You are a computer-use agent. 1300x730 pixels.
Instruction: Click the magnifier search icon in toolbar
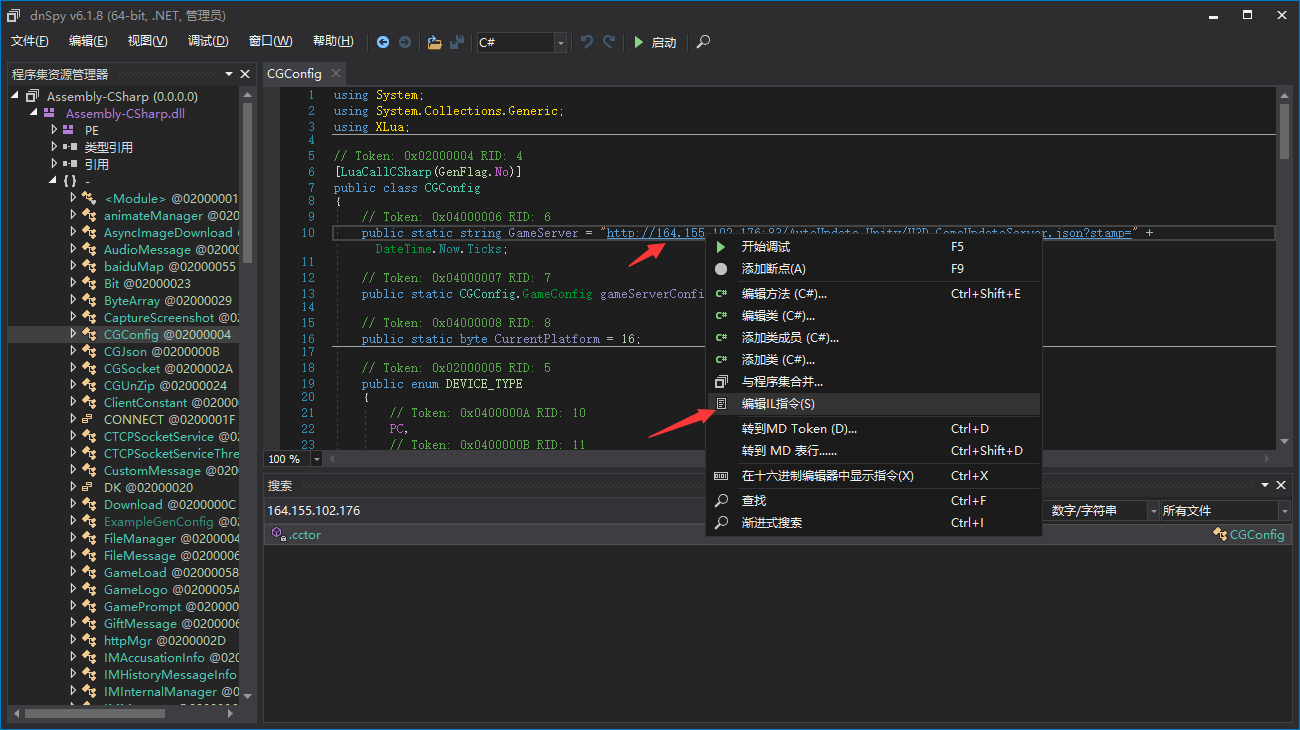click(x=704, y=42)
